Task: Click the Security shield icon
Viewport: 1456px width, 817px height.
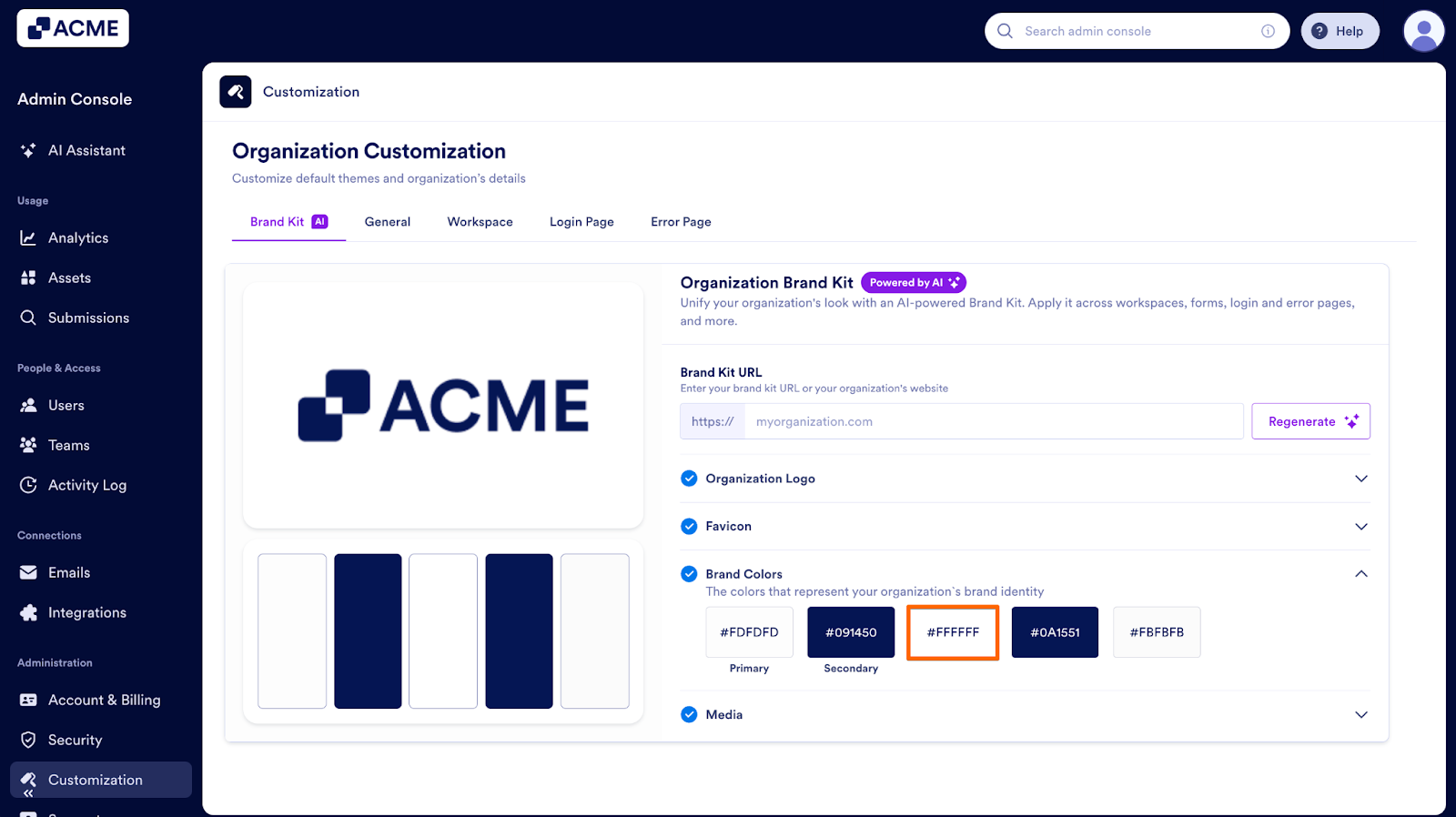Action: point(28,740)
